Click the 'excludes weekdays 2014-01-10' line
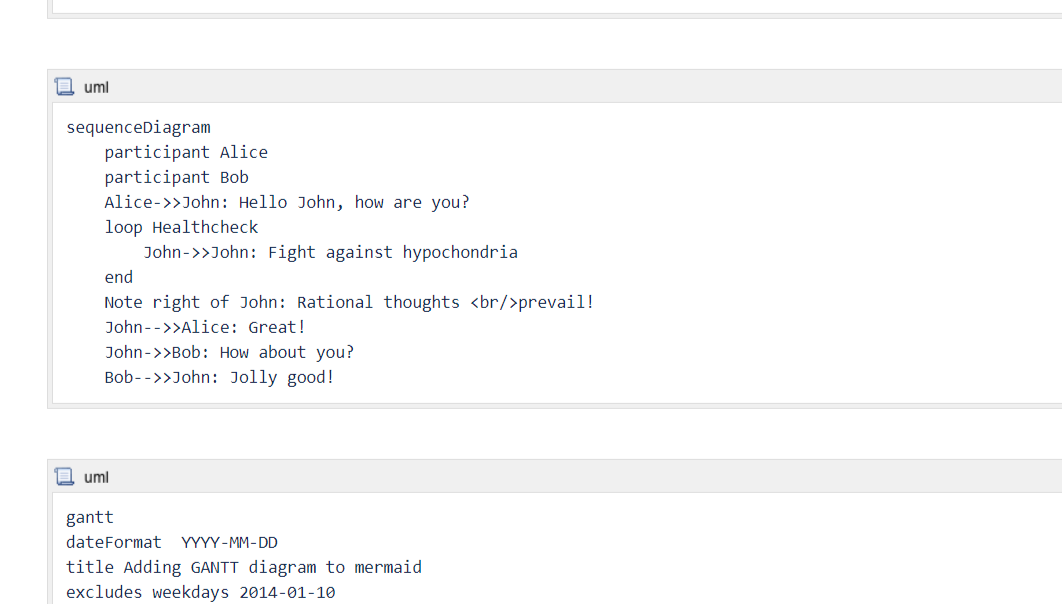 tap(200, 592)
